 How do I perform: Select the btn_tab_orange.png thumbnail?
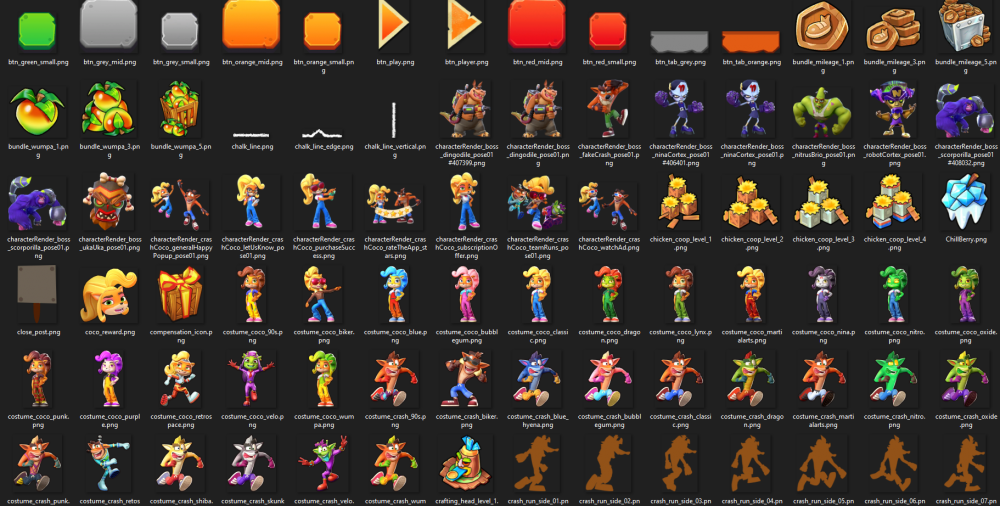click(751, 41)
